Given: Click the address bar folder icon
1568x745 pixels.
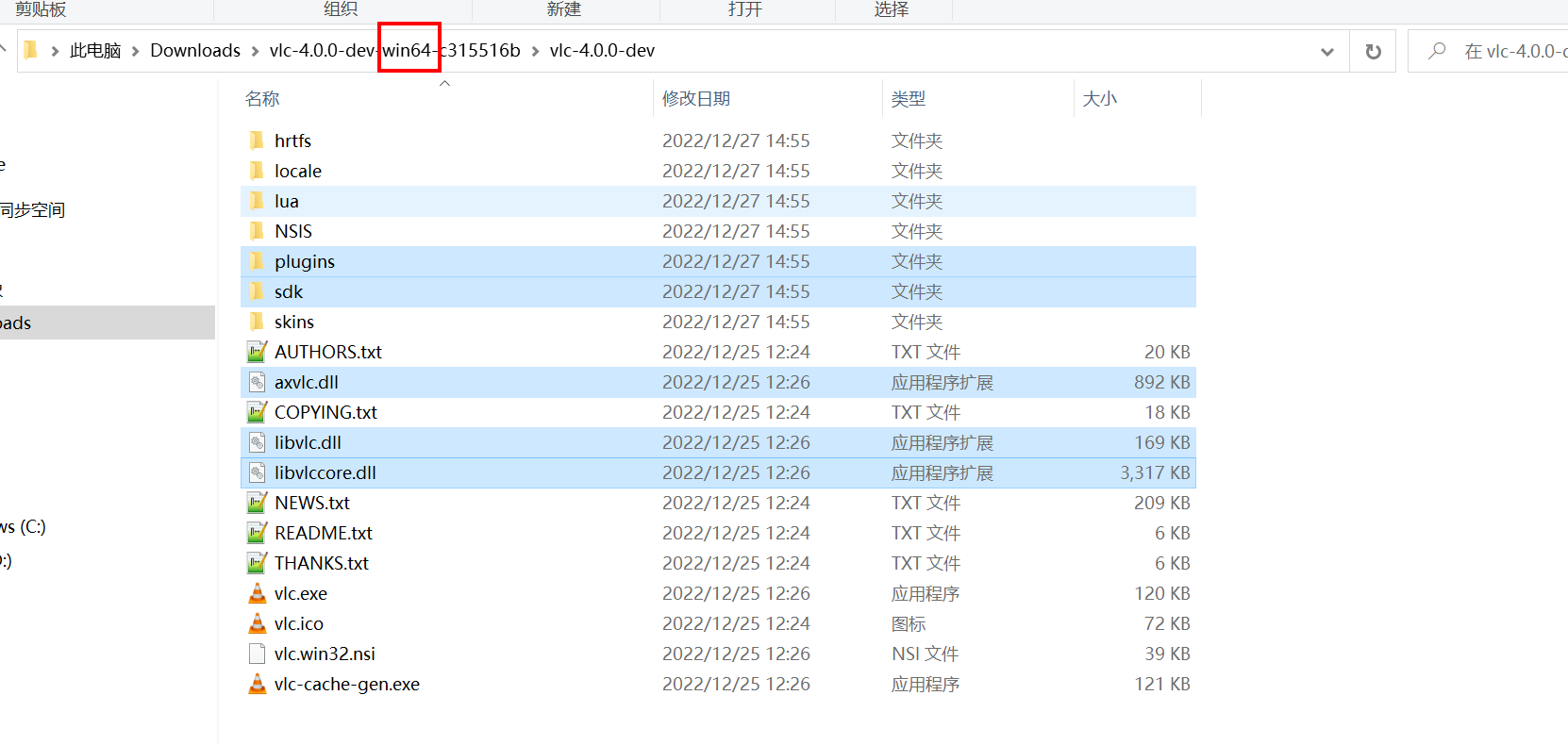Looking at the screenshot, I should point(30,50).
